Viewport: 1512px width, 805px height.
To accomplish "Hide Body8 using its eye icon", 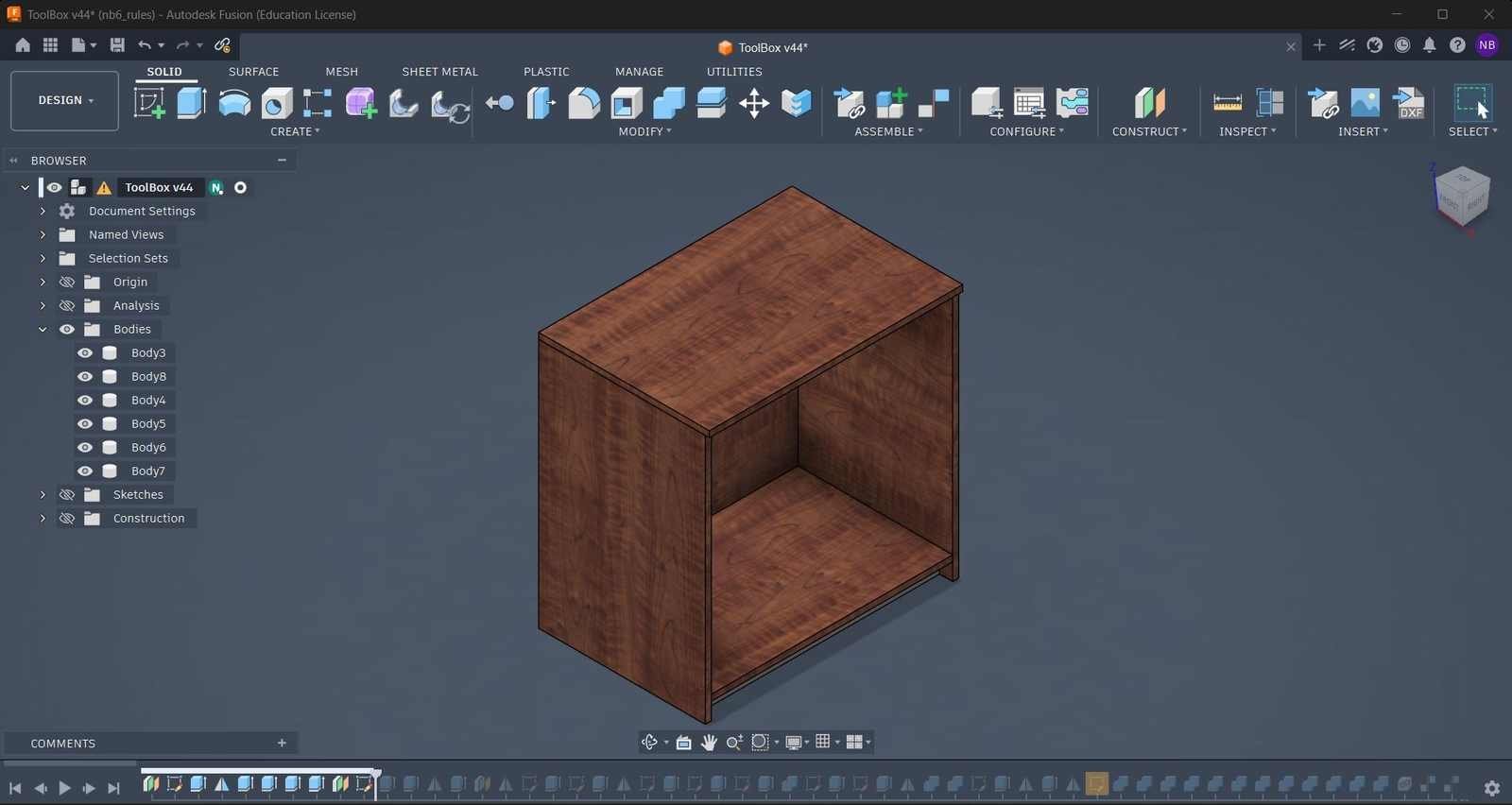I will click(x=85, y=376).
